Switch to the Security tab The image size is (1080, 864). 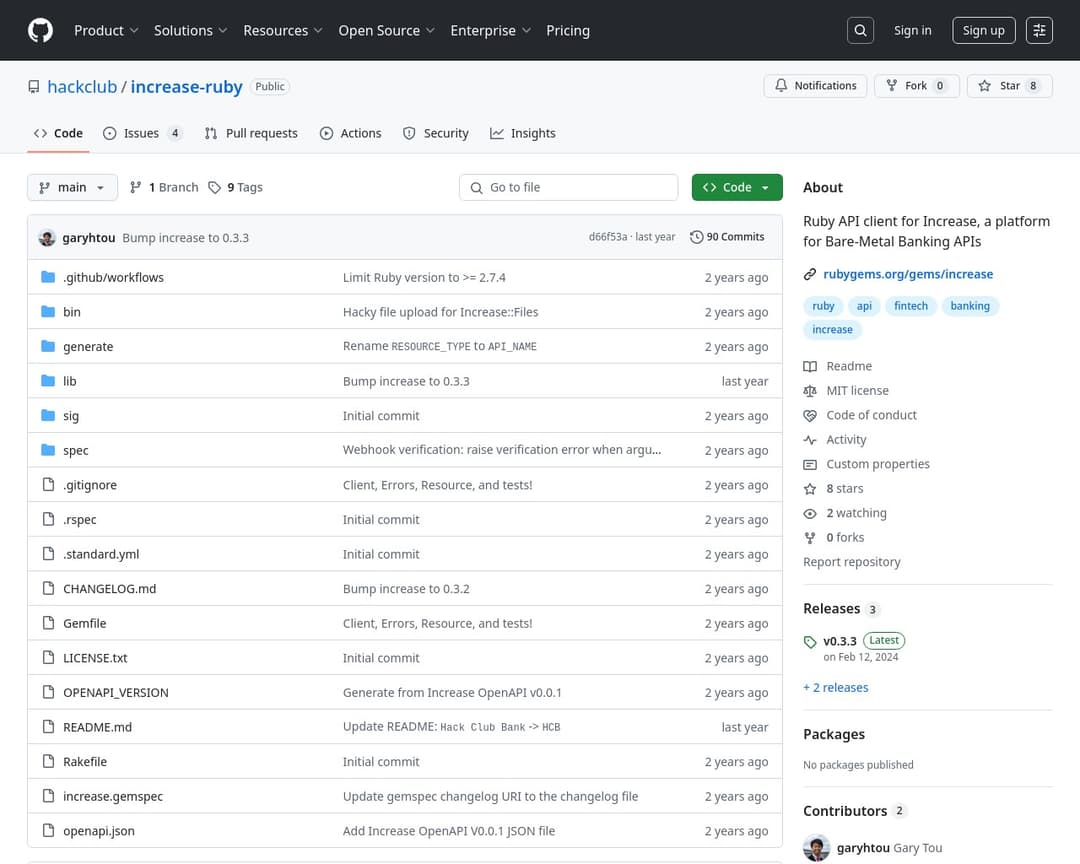pyautogui.click(x=436, y=134)
